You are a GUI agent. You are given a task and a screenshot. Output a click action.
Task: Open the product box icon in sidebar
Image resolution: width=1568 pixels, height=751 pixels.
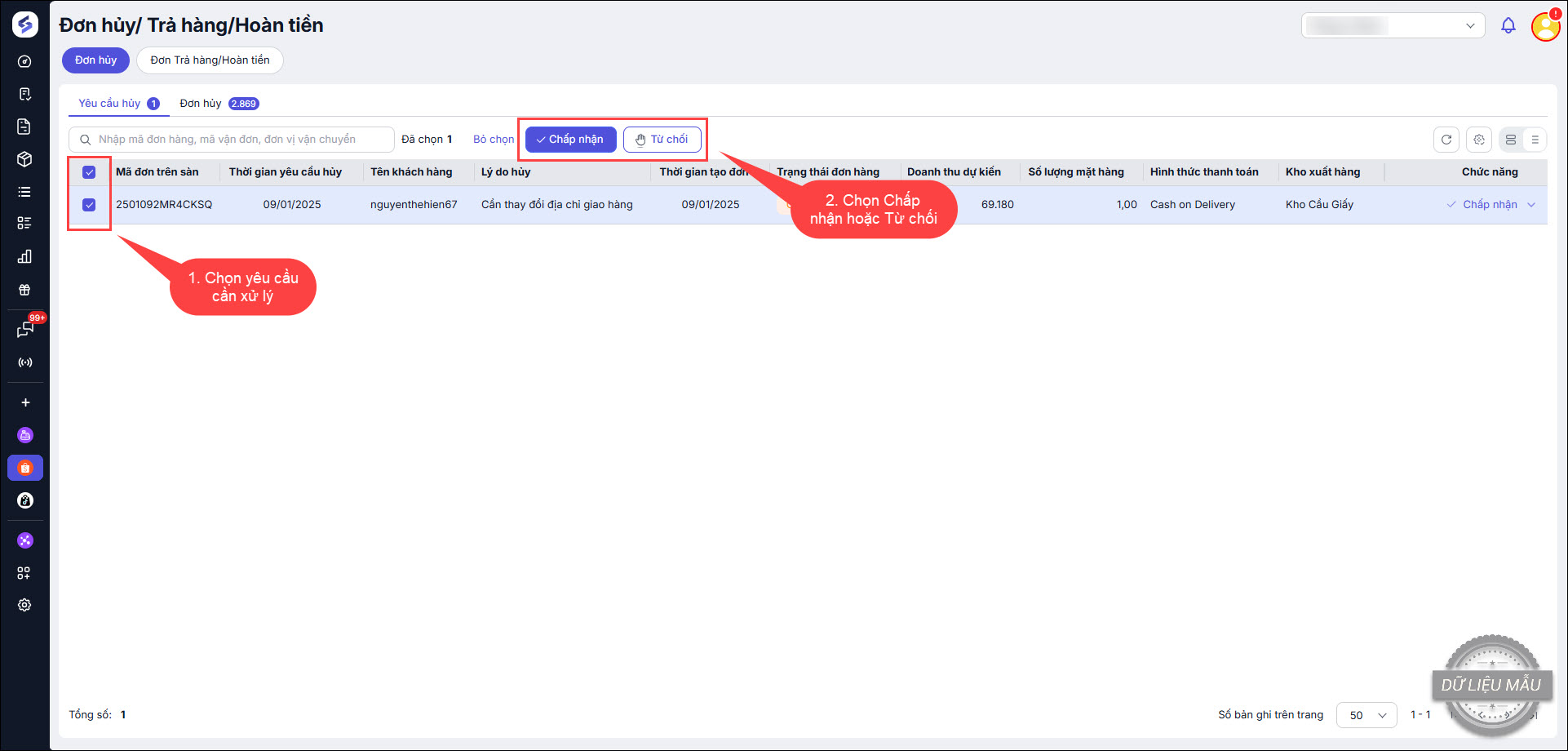click(24, 159)
